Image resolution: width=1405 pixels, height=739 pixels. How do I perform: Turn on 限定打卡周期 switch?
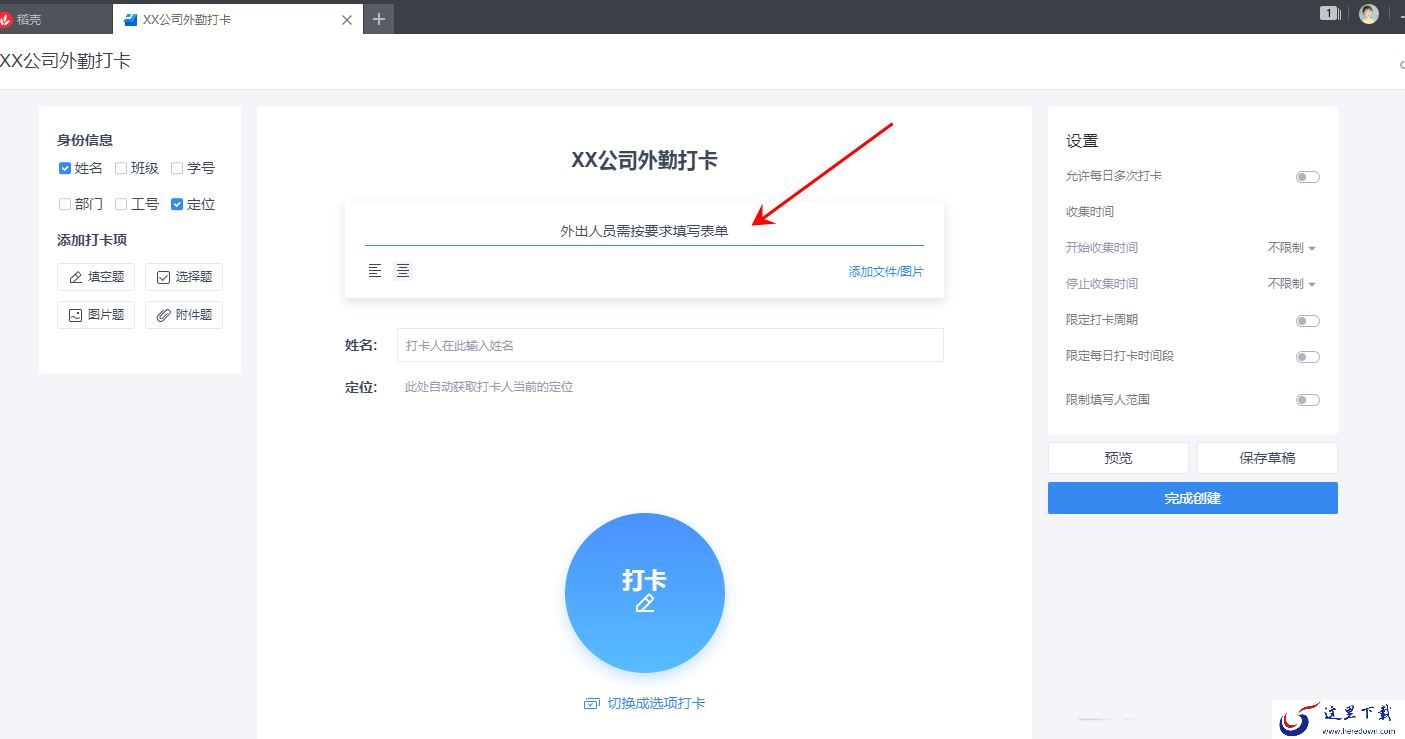1307,321
